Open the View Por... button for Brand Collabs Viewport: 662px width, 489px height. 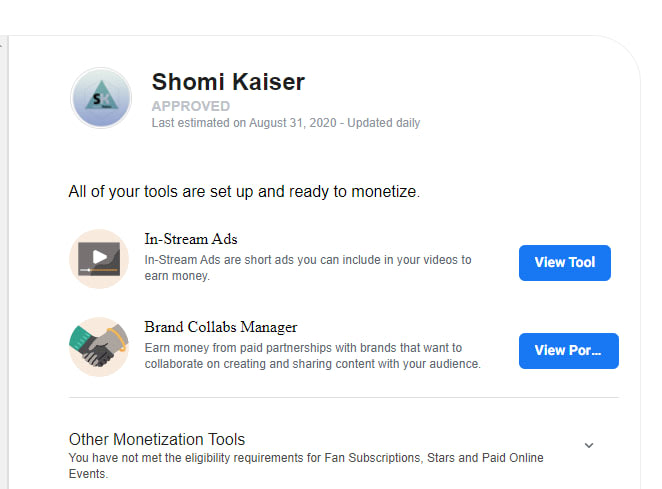pyautogui.click(x=568, y=351)
